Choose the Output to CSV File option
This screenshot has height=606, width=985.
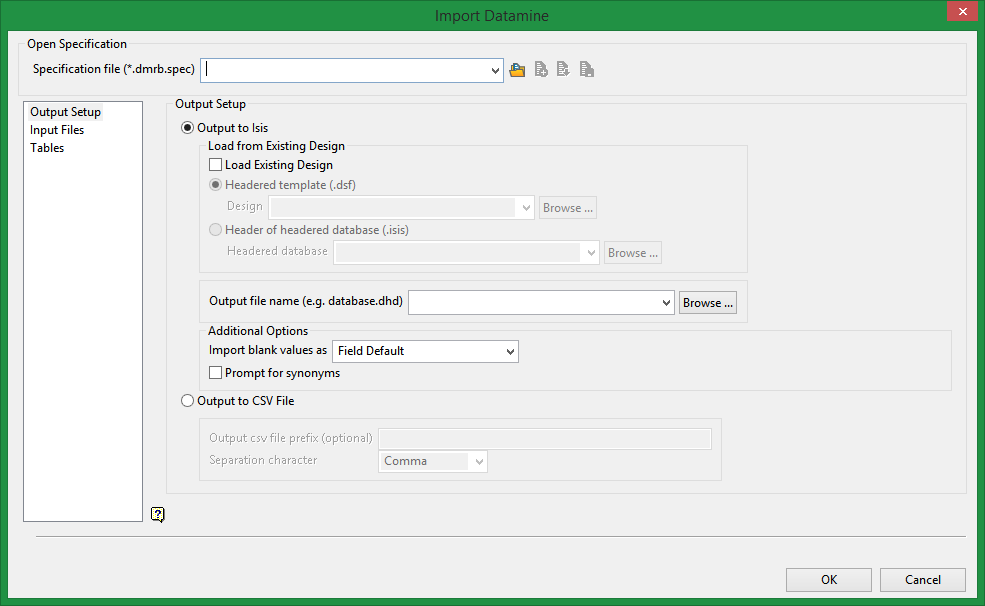187,401
